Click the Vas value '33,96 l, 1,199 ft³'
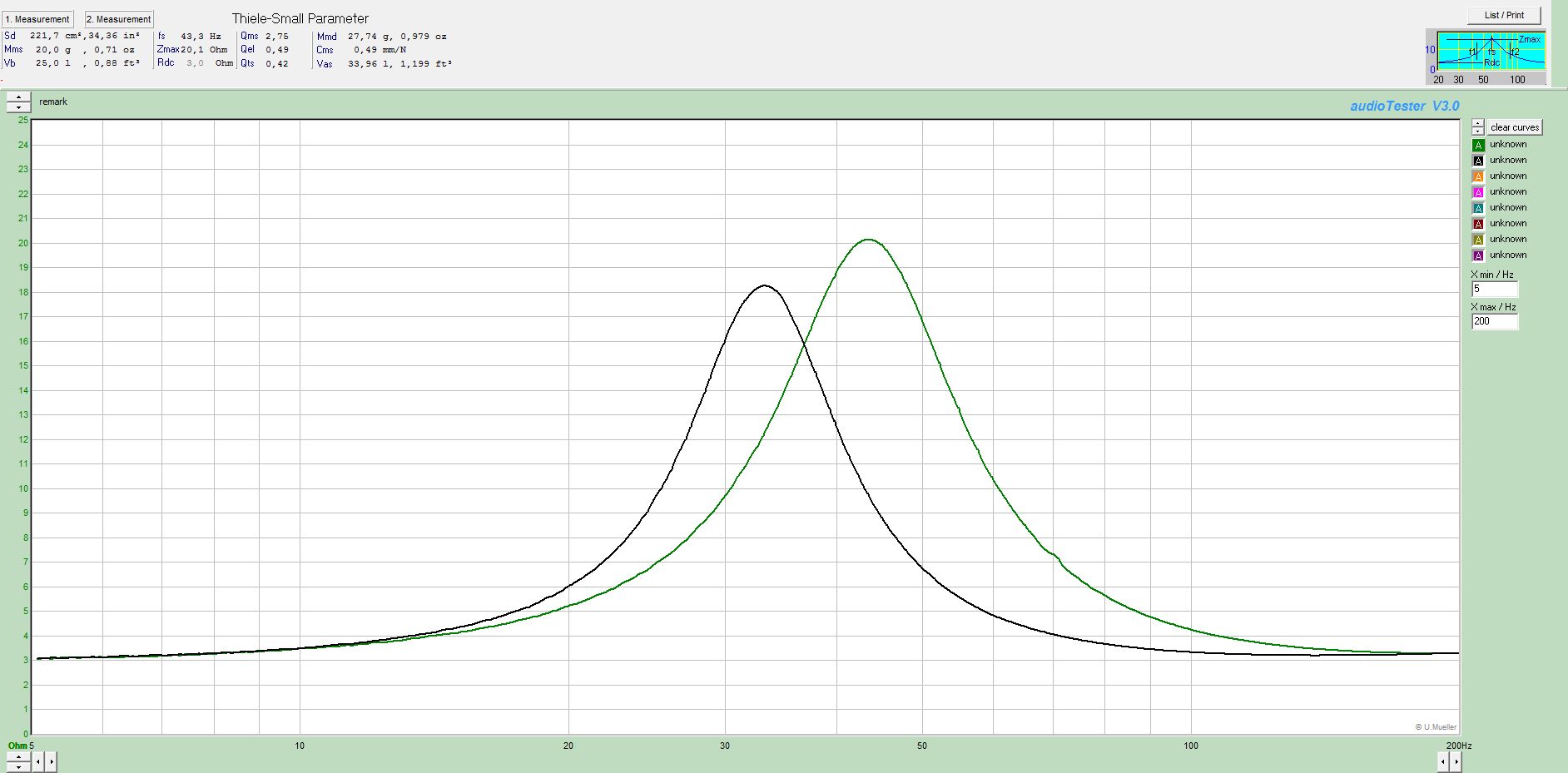The image size is (1568, 773). 399,63
